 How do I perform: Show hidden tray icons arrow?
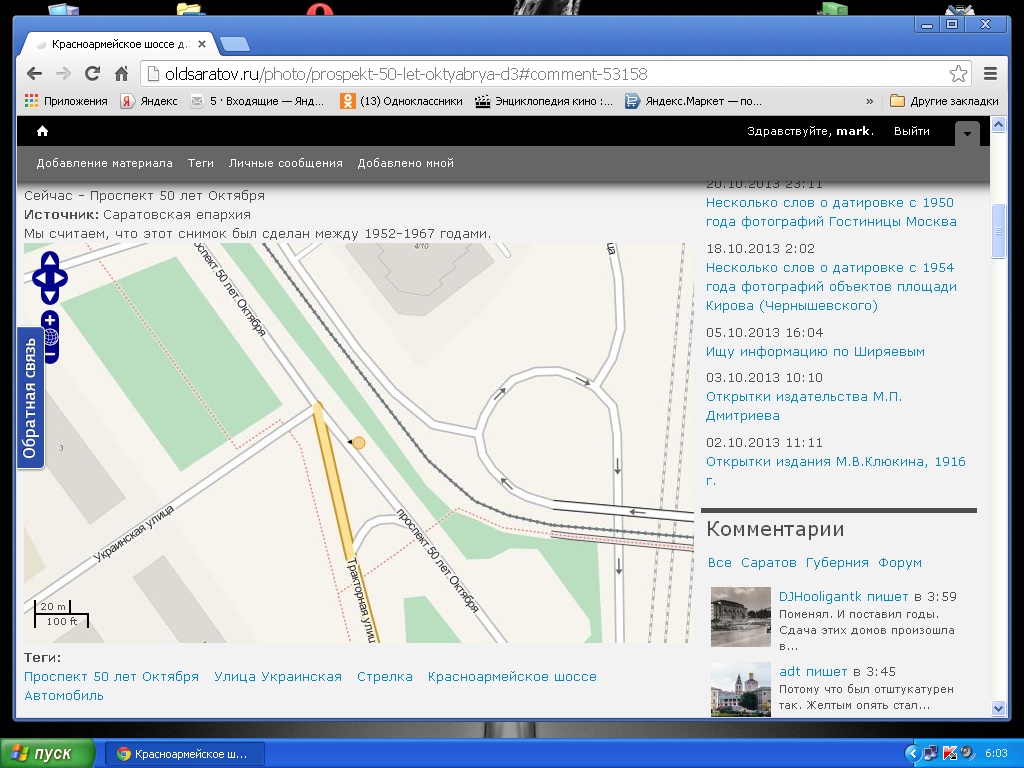coord(912,754)
